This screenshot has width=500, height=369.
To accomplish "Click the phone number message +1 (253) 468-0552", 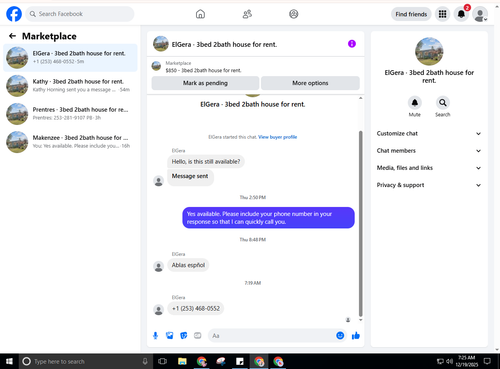I will (x=196, y=308).
